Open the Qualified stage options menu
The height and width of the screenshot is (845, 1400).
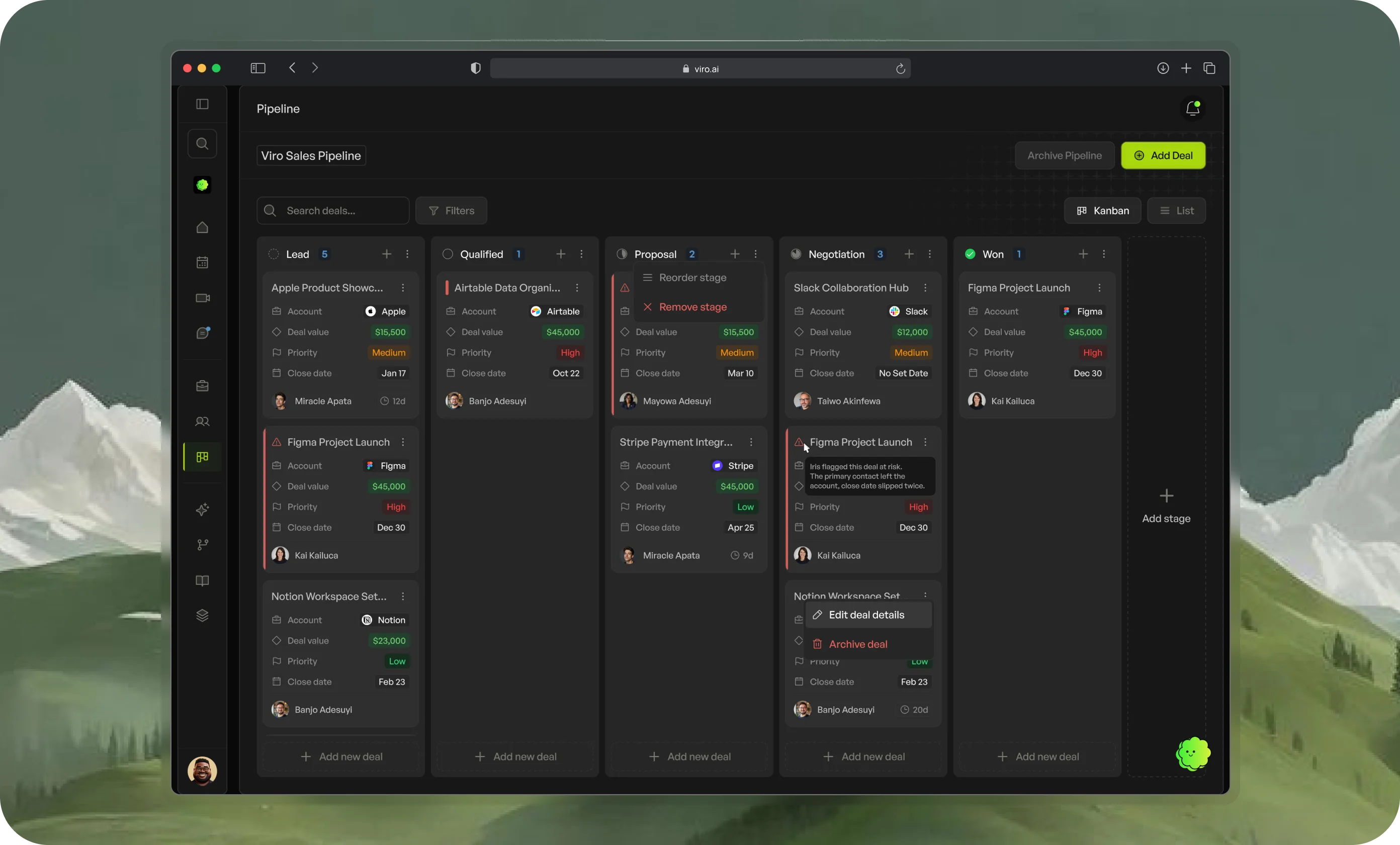click(581, 254)
